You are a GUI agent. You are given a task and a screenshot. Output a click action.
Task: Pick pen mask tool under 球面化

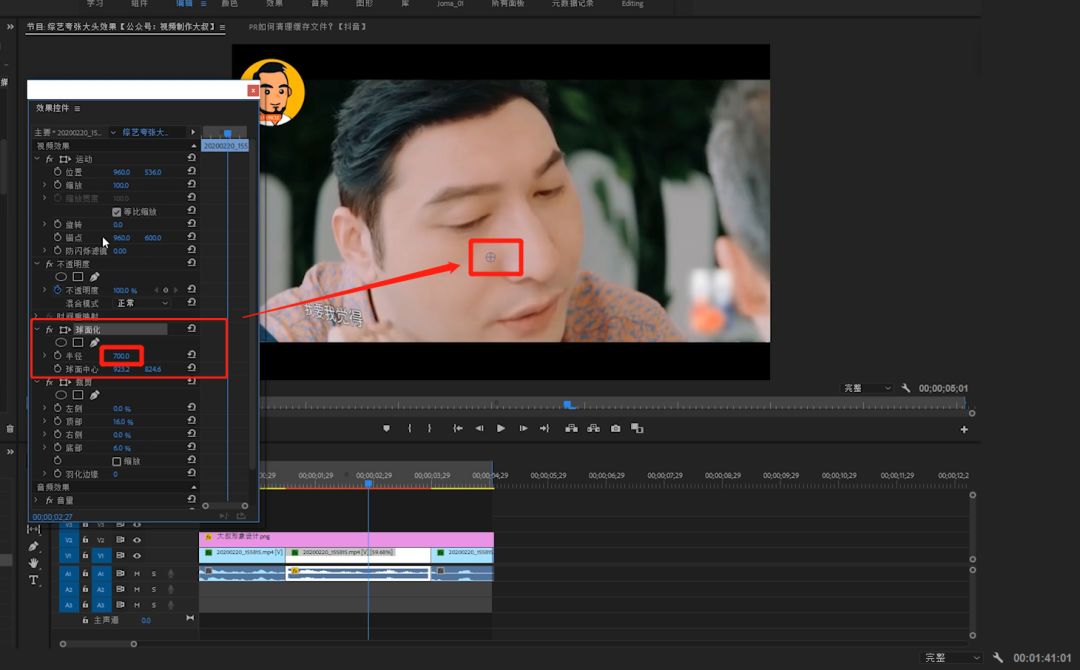pos(94,342)
